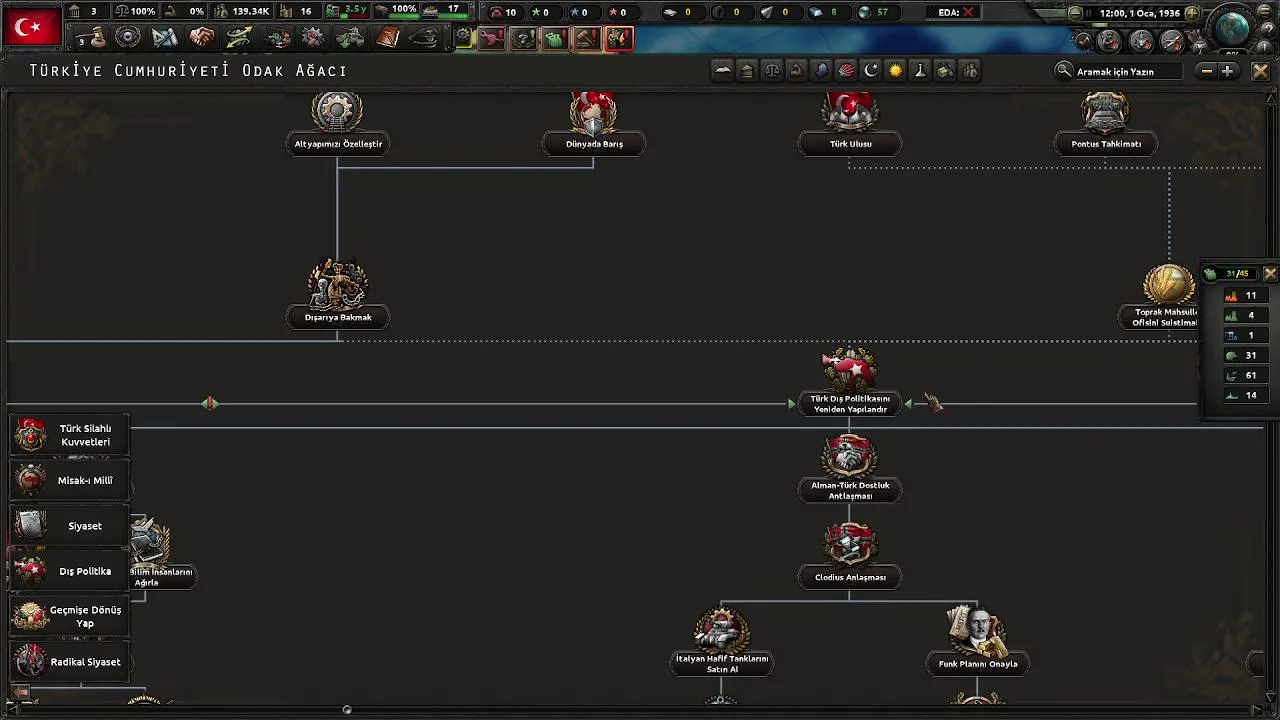Click the magnifying glass search icon
The image size is (1280, 720).
(x=1064, y=71)
